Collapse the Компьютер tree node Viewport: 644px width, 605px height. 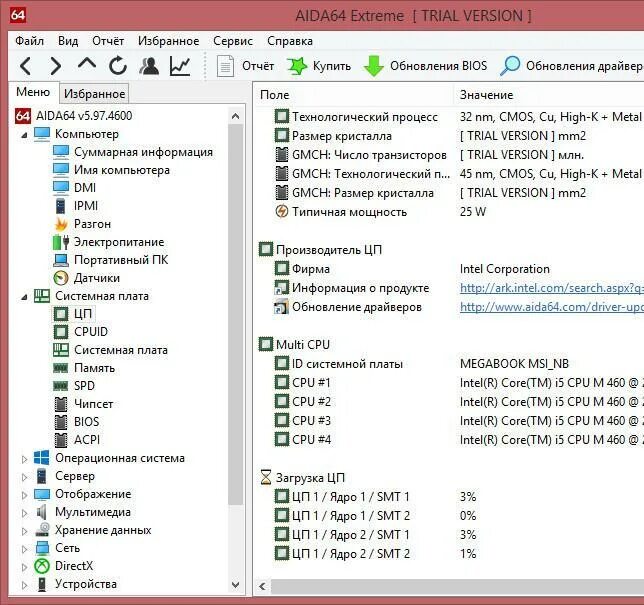coord(24,135)
